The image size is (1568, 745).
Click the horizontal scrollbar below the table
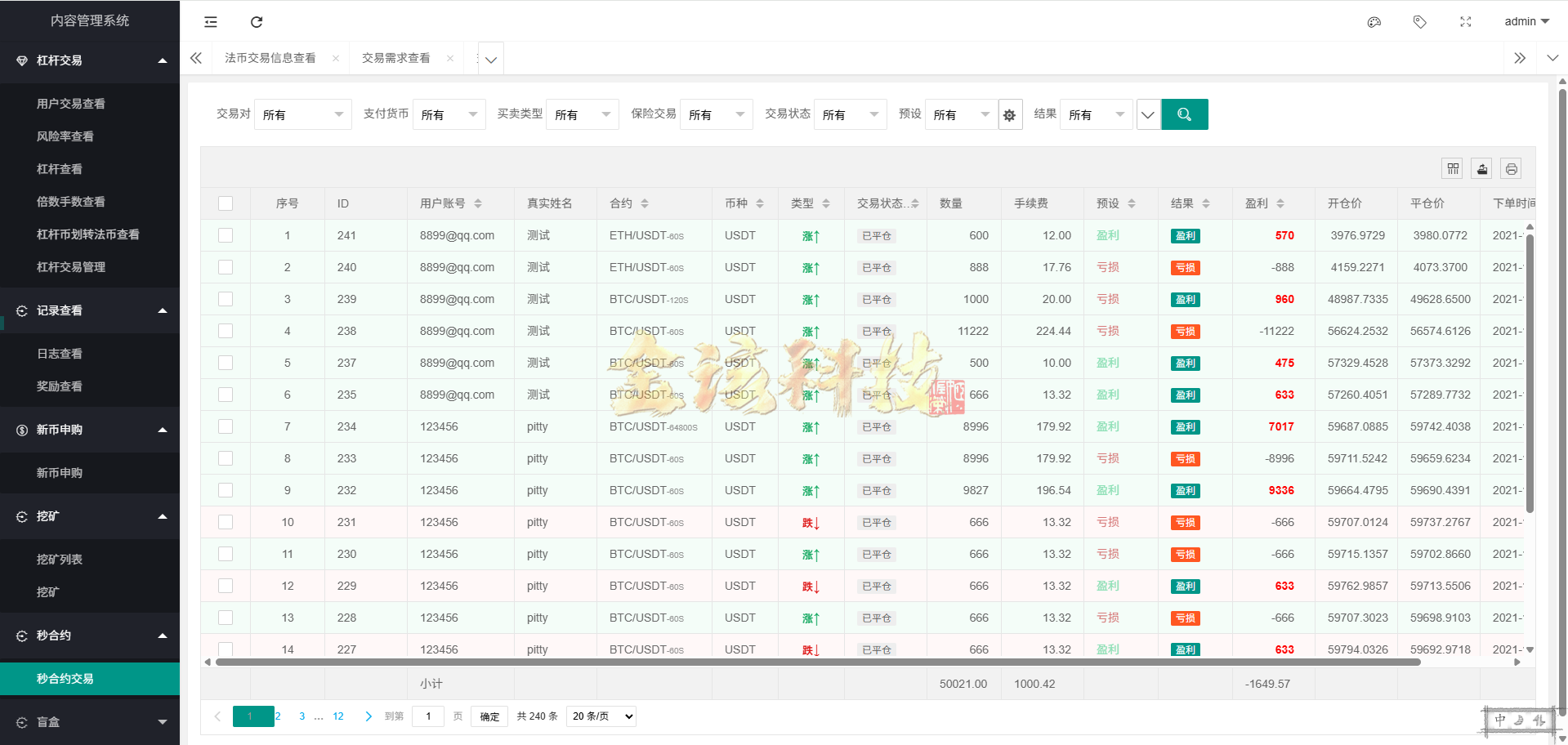point(735,662)
